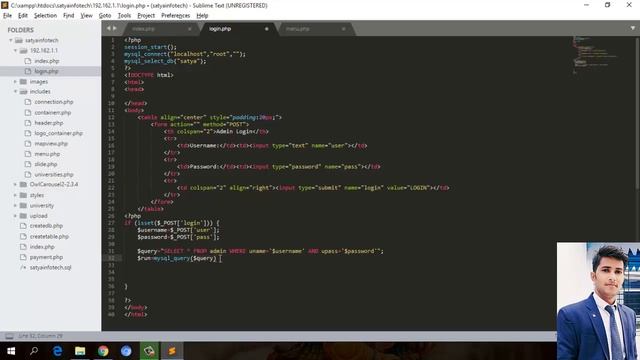The height and width of the screenshot is (360, 640).
Task: Open container.php in the sidebar
Action: click(53, 113)
